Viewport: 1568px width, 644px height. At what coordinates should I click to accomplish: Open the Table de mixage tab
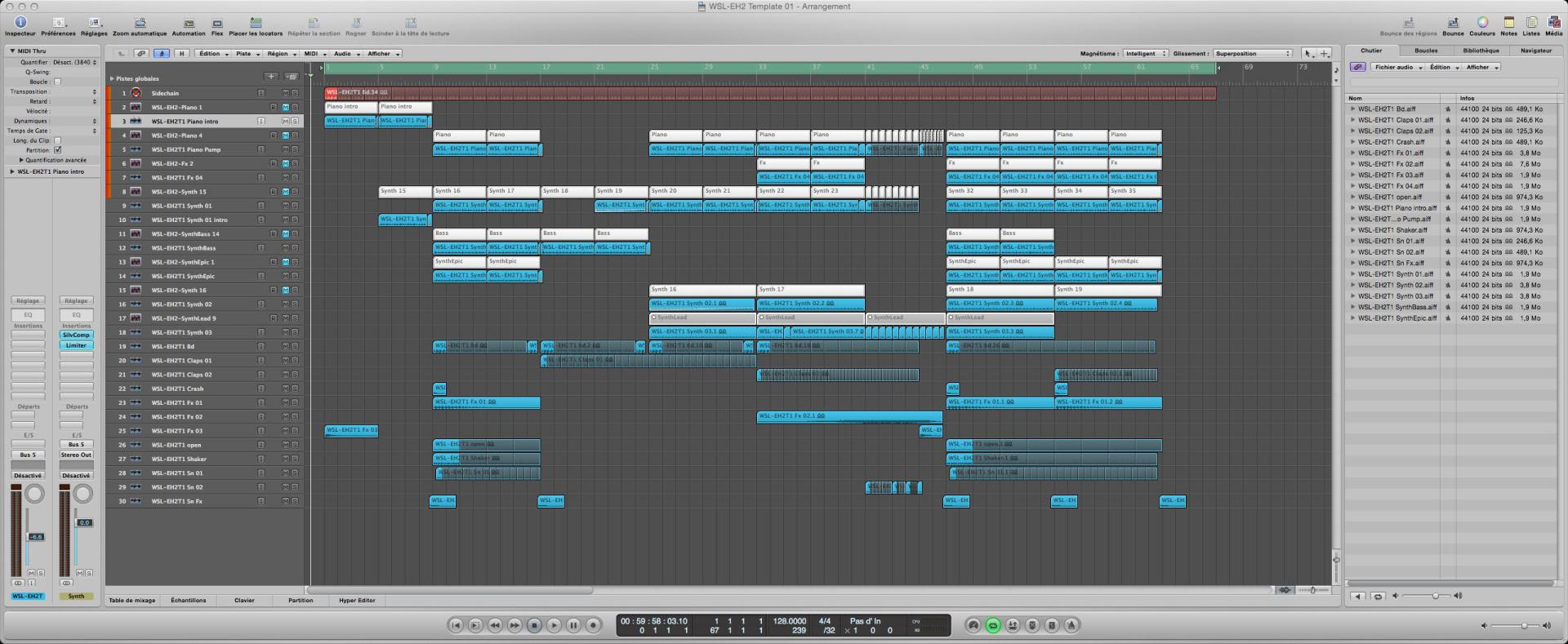(132, 600)
